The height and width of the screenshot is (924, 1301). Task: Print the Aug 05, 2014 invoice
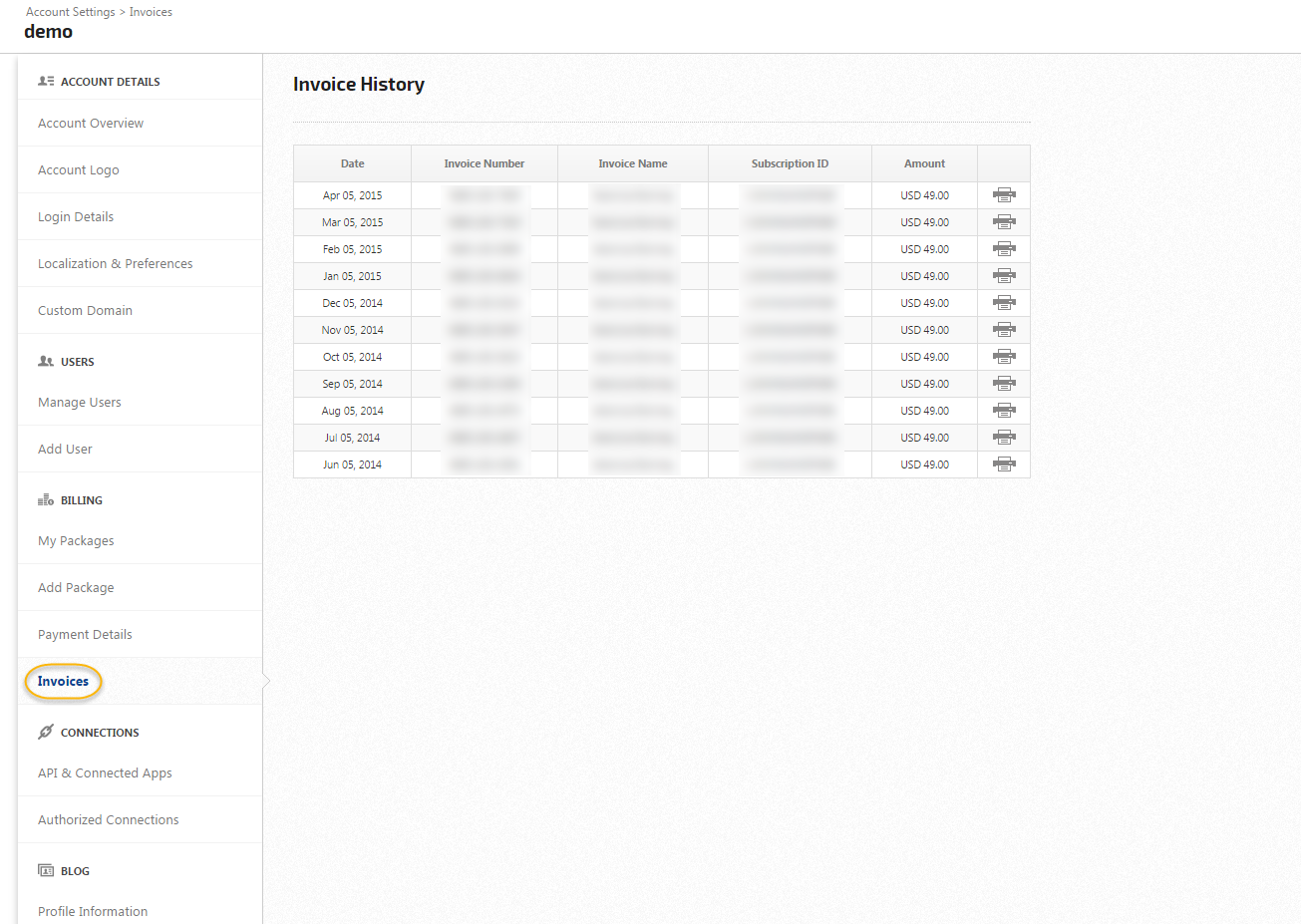pos(1004,411)
